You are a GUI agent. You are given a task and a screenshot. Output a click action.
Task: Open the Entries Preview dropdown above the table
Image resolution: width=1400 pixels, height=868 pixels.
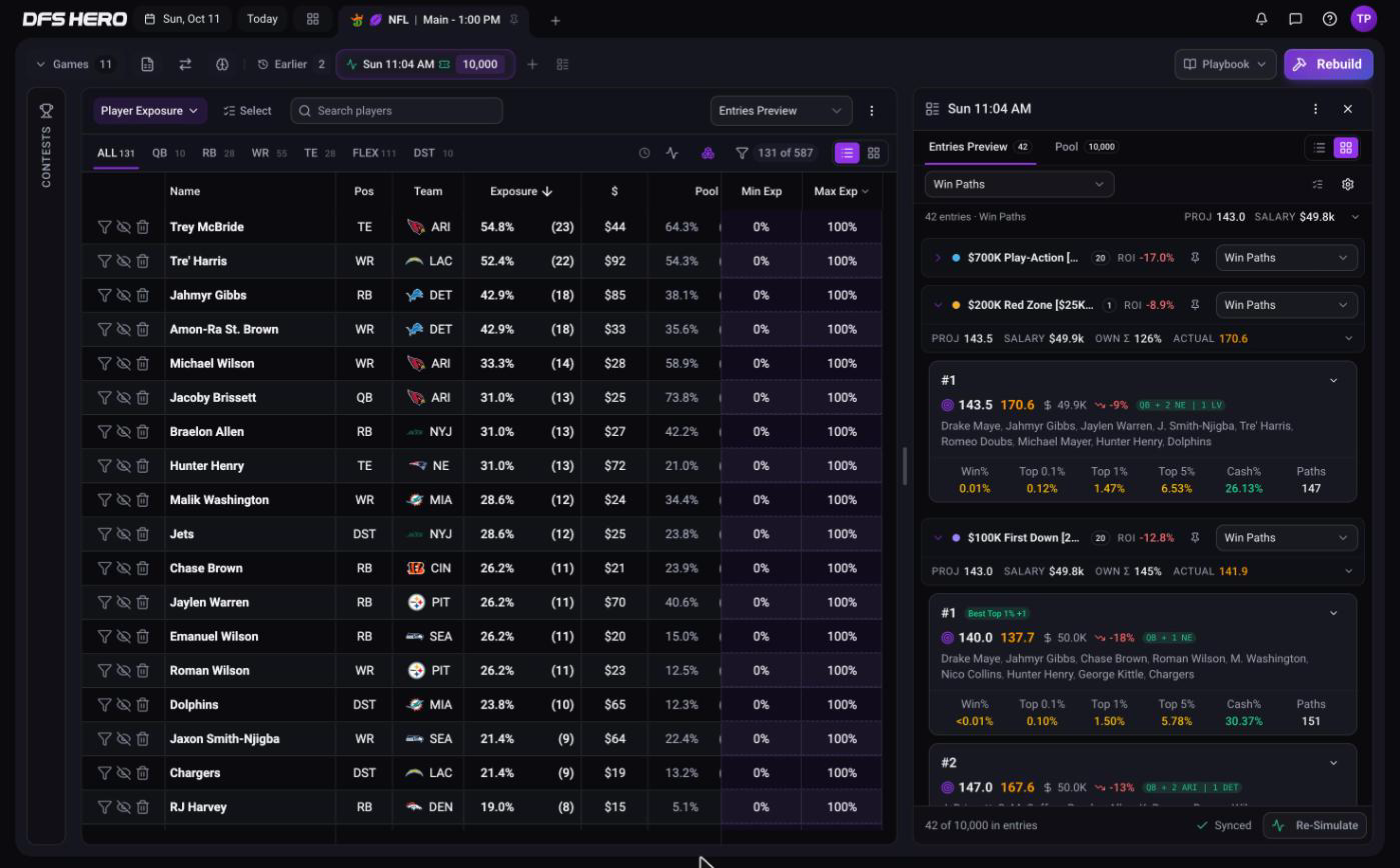pyautogui.click(x=781, y=111)
